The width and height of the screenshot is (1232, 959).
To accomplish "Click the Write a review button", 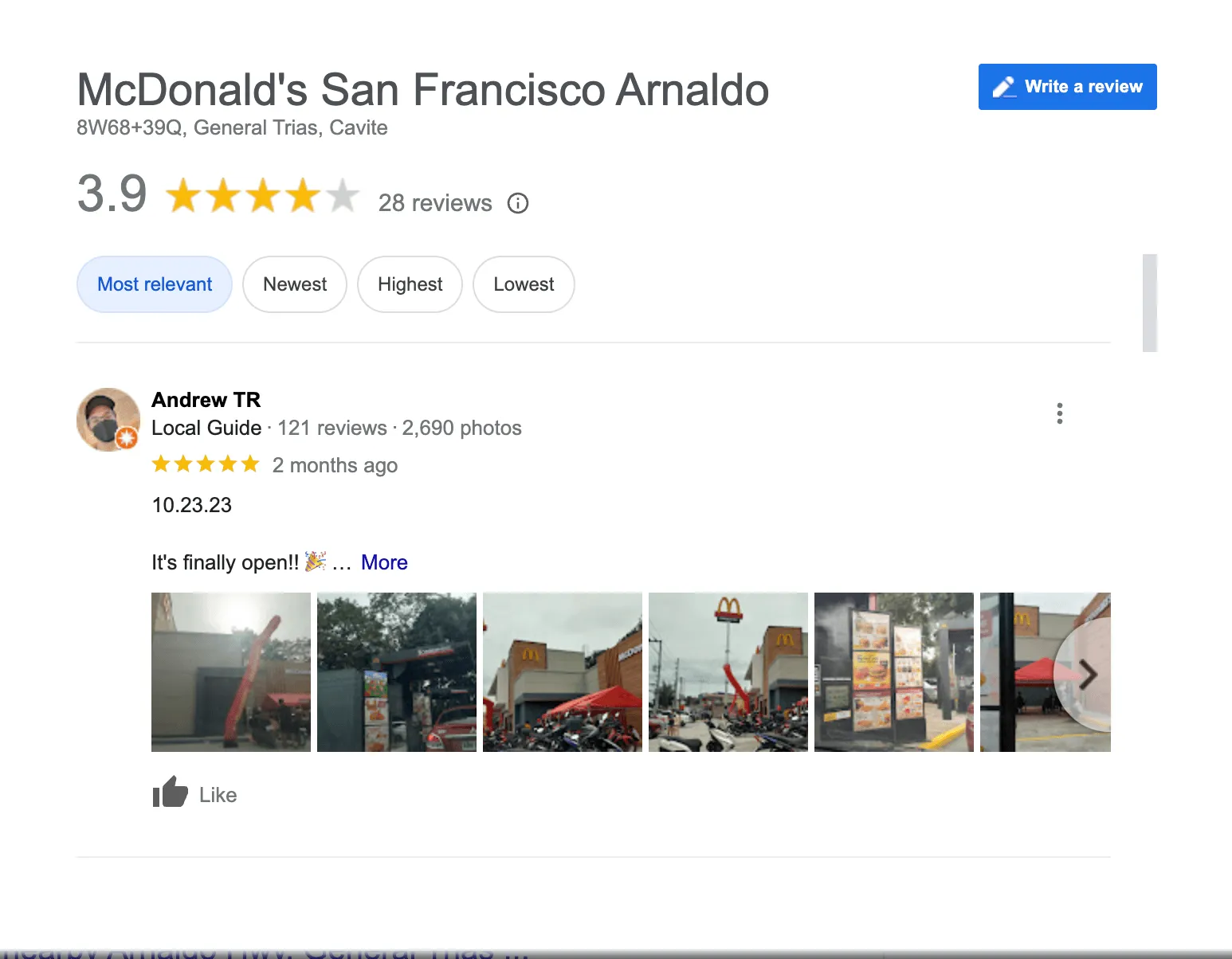I will [x=1067, y=86].
